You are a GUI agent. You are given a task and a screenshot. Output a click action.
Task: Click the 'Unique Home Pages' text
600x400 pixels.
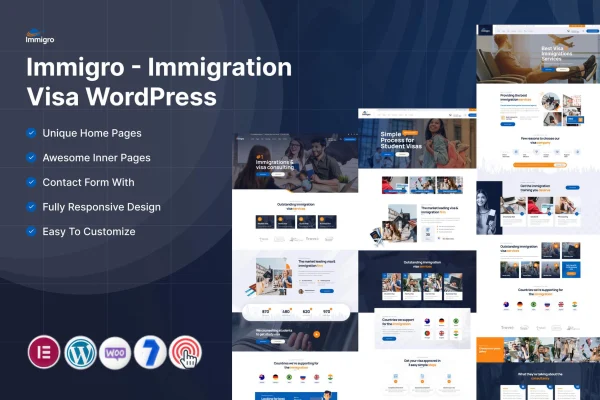point(92,133)
